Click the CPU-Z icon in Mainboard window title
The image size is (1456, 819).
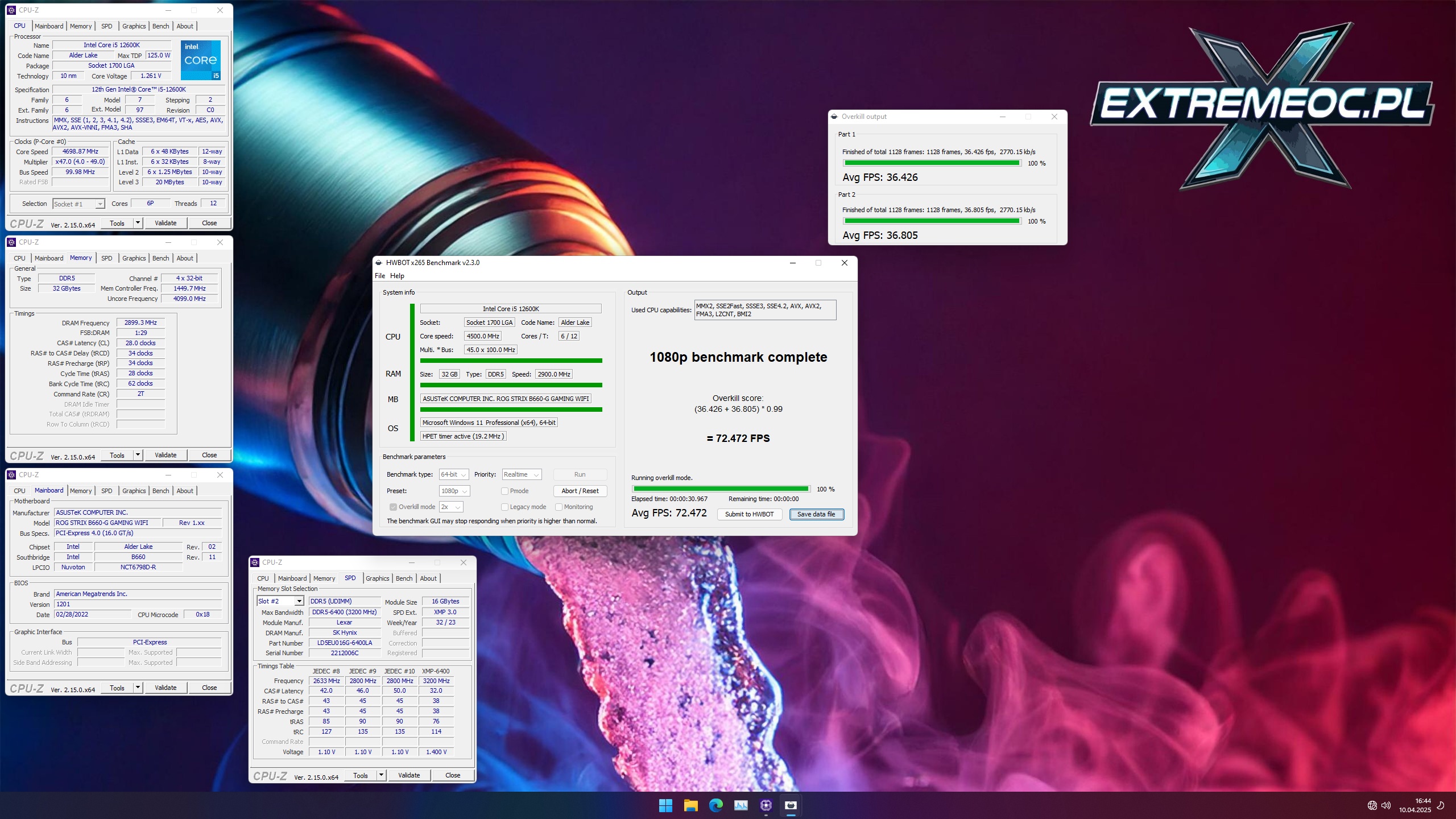11,475
